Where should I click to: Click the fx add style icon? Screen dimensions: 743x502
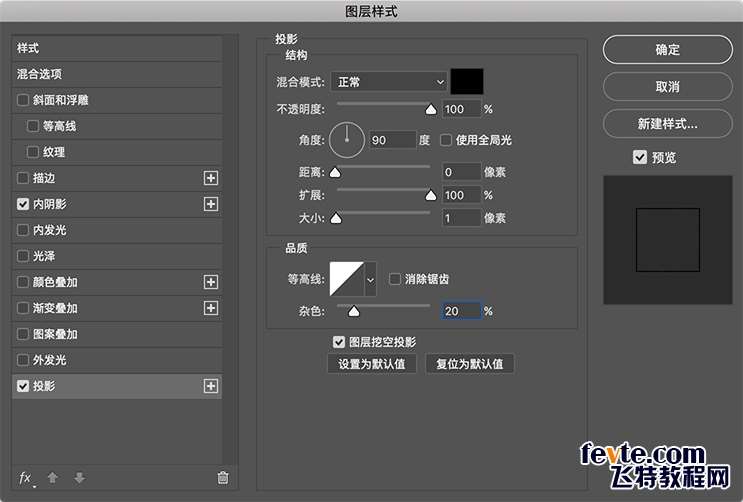click(26, 478)
